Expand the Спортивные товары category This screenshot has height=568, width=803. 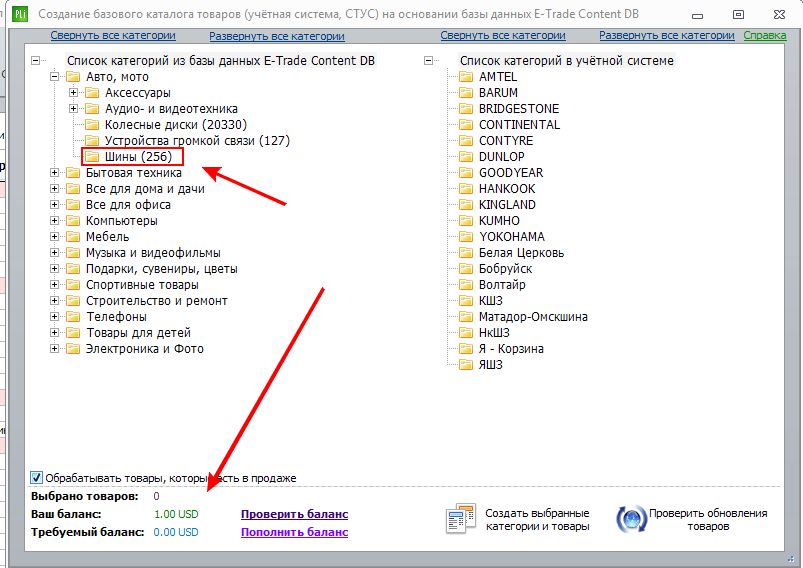[54, 285]
